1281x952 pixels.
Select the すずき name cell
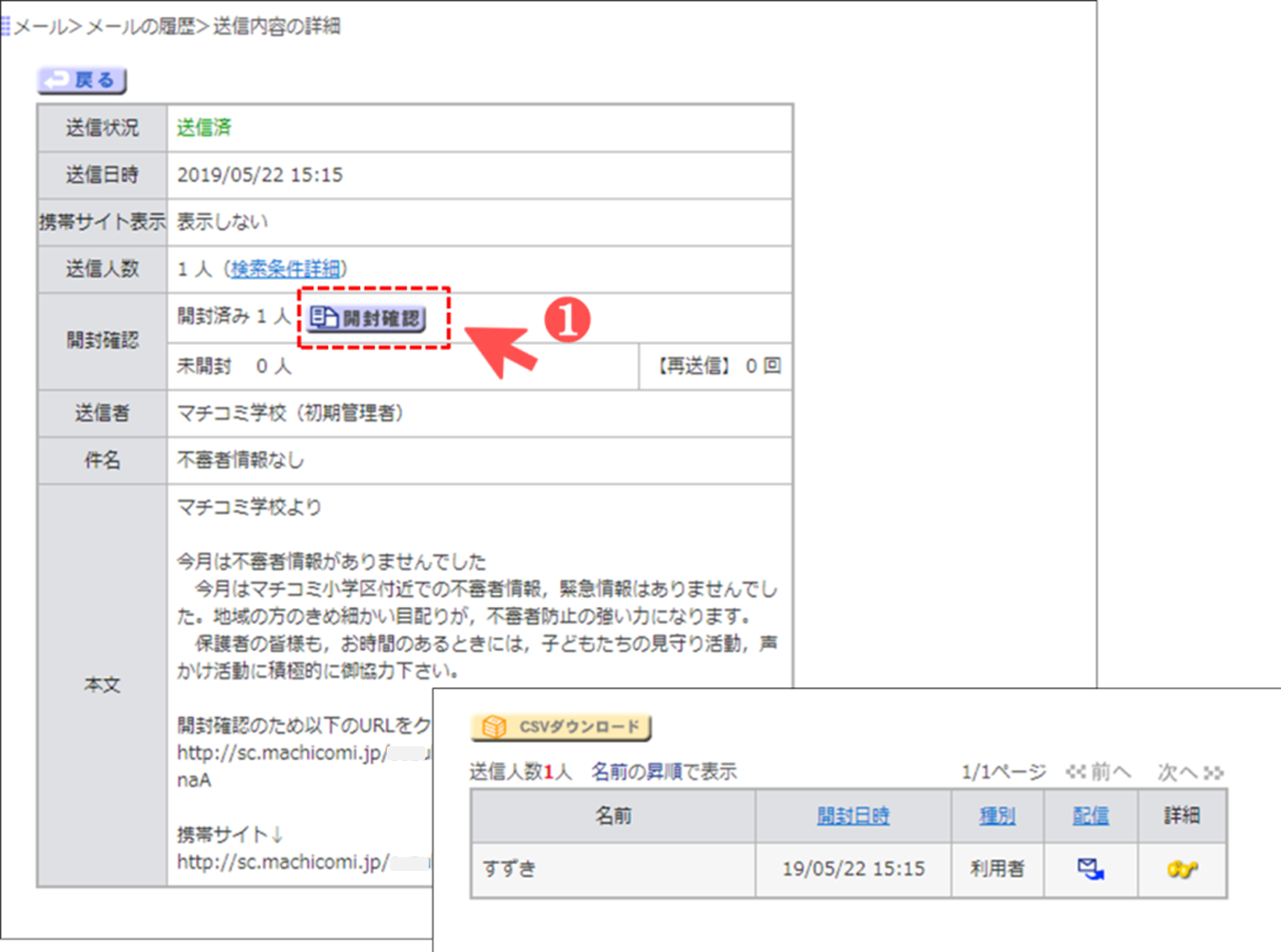(x=510, y=869)
